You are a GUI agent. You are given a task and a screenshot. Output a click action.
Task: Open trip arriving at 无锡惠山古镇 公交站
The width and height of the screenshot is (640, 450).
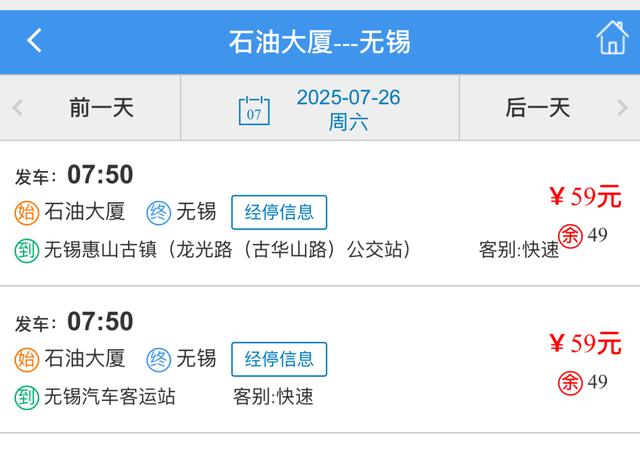tap(320, 213)
